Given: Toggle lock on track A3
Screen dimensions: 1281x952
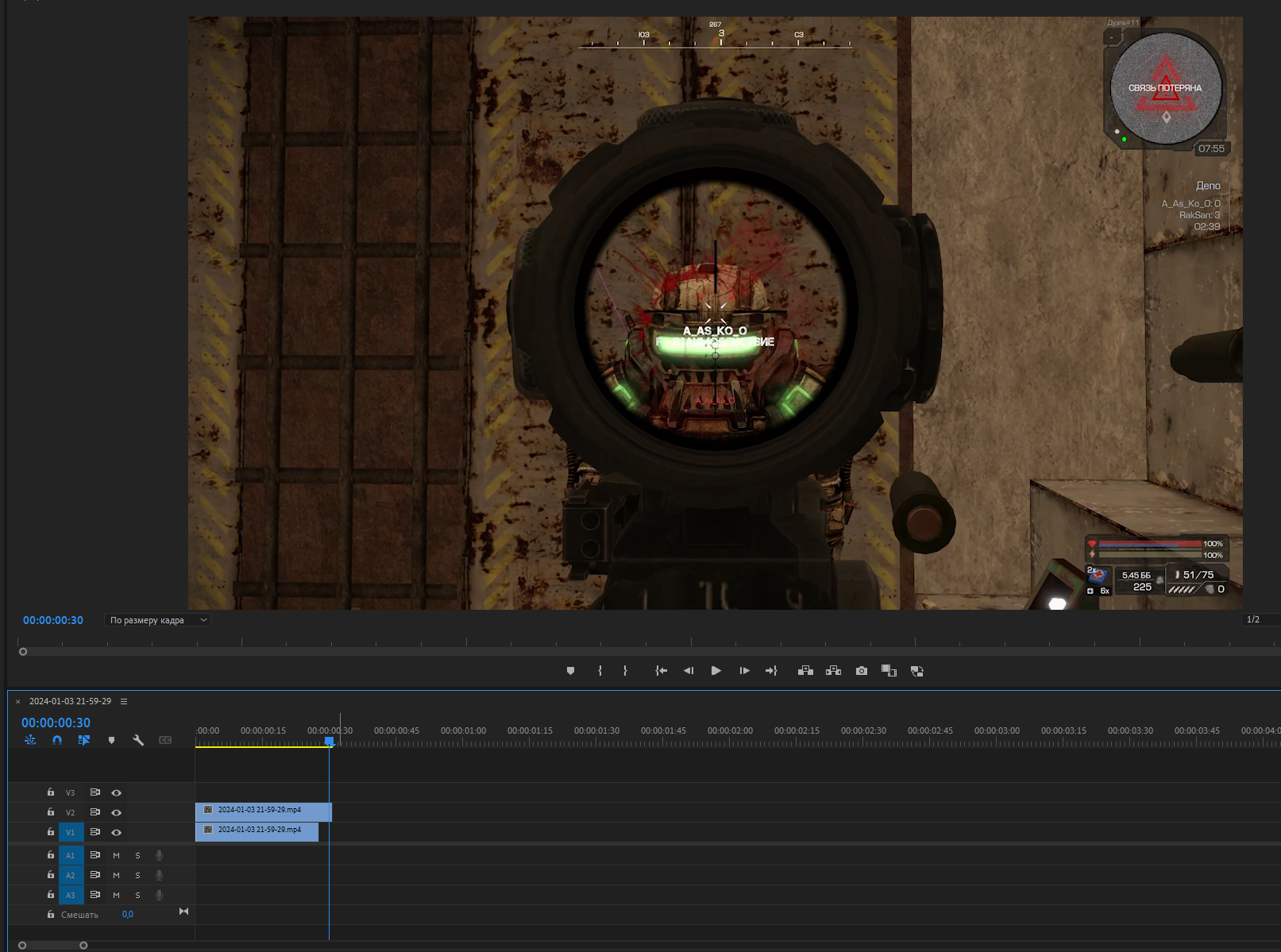Looking at the screenshot, I should pyautogui.click(x=51, y=895).
